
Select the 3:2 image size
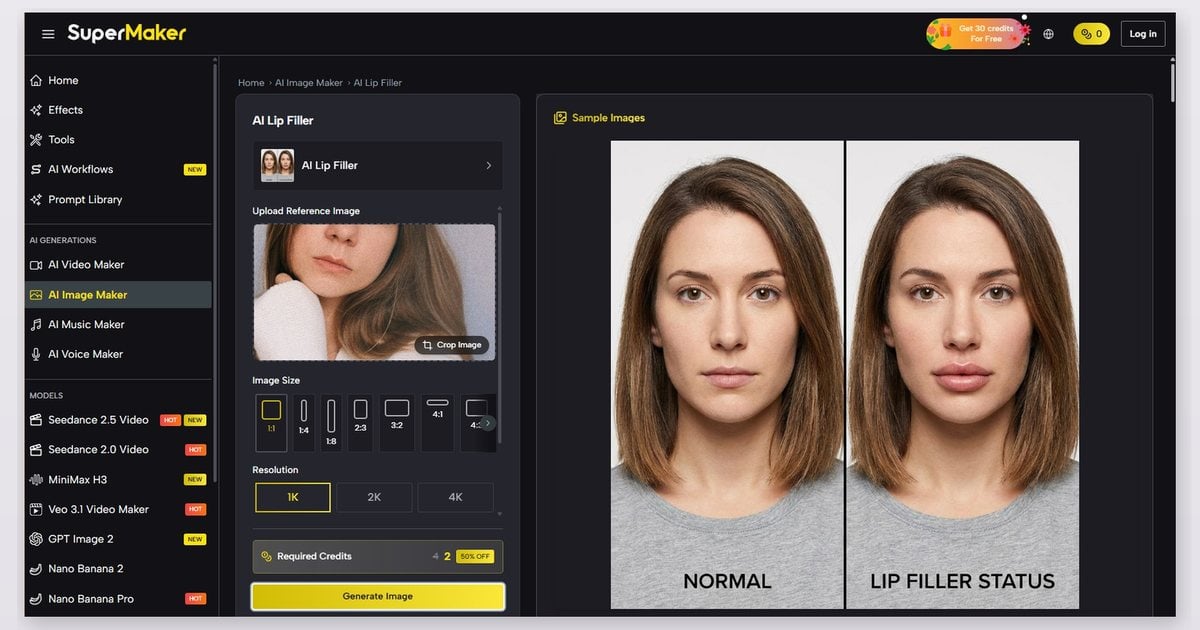(x=397, y=423)
